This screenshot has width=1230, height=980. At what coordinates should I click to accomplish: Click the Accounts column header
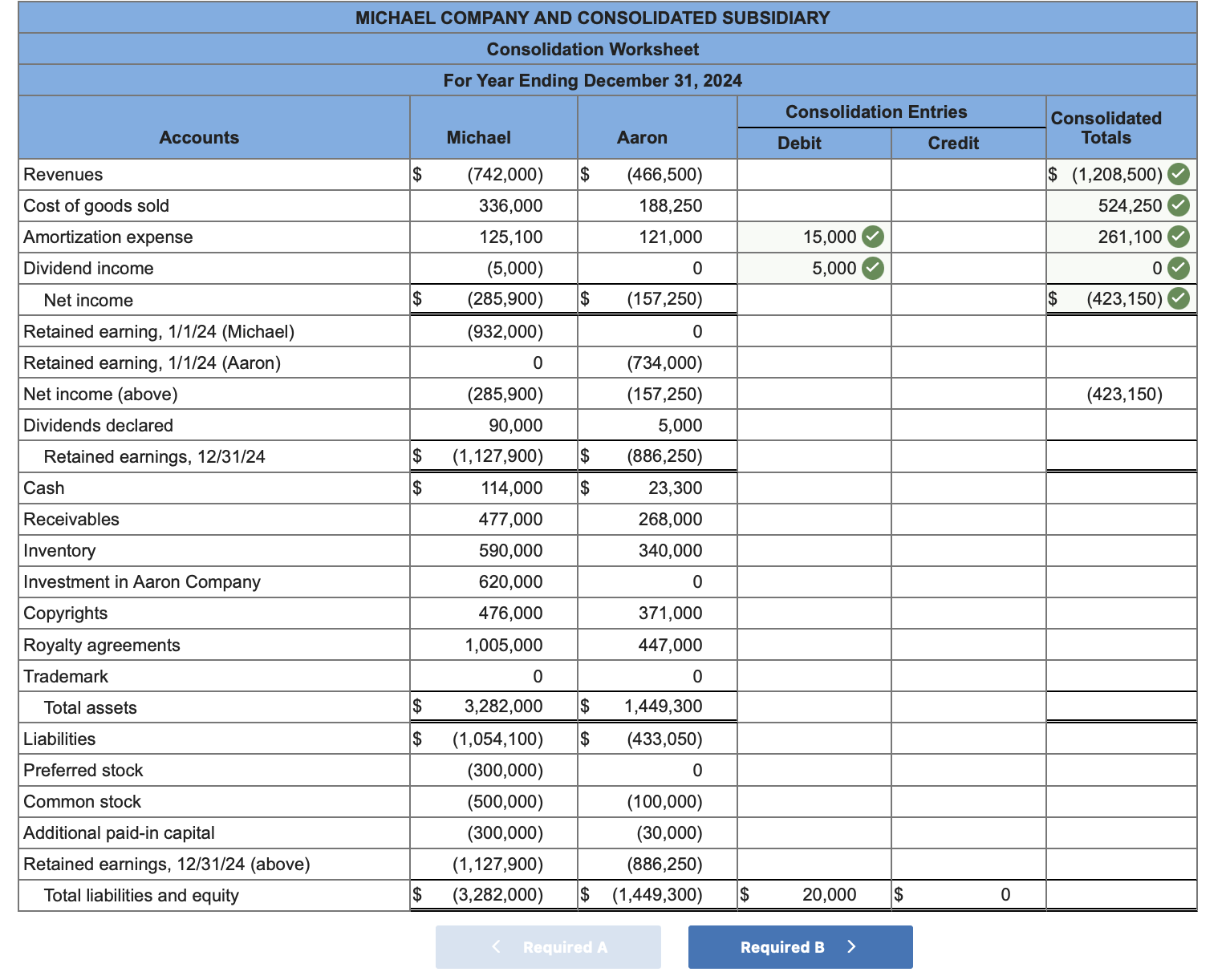tap(198, 137)
